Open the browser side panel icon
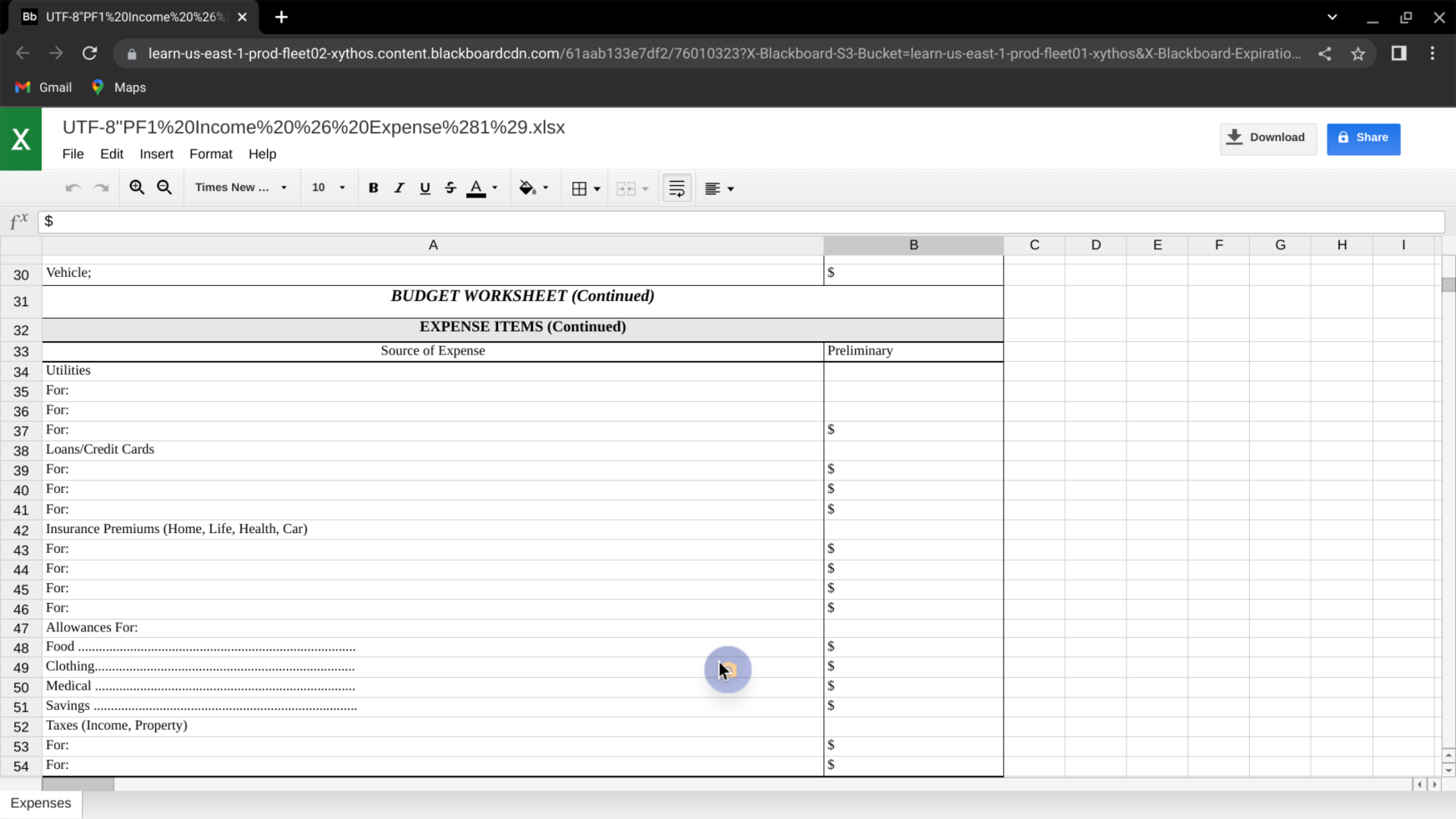This screenshot has height=819, width=1456. click(x=1399, y=53)
